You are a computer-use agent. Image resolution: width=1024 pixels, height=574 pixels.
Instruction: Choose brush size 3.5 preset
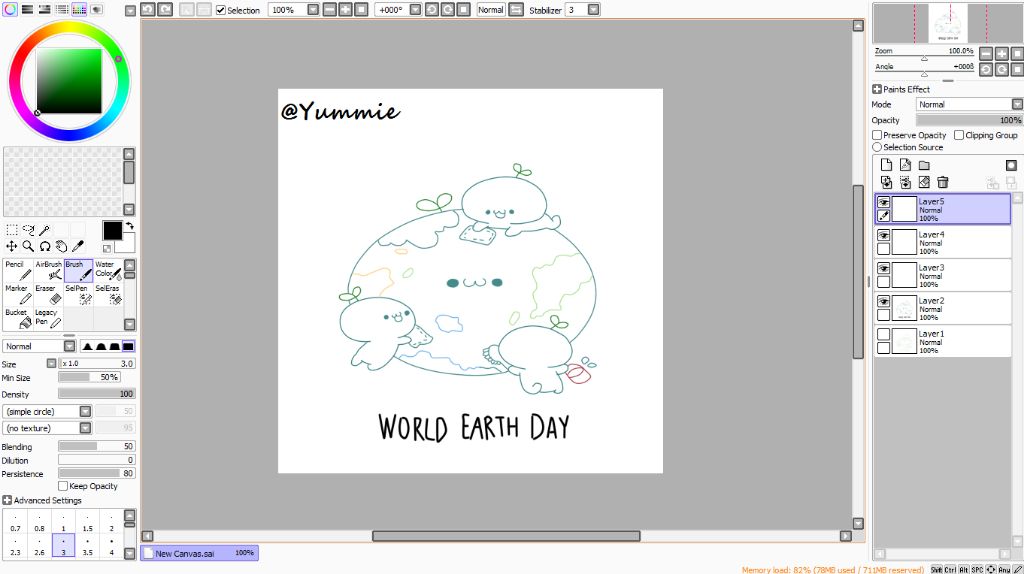click(x=88, y=546)
